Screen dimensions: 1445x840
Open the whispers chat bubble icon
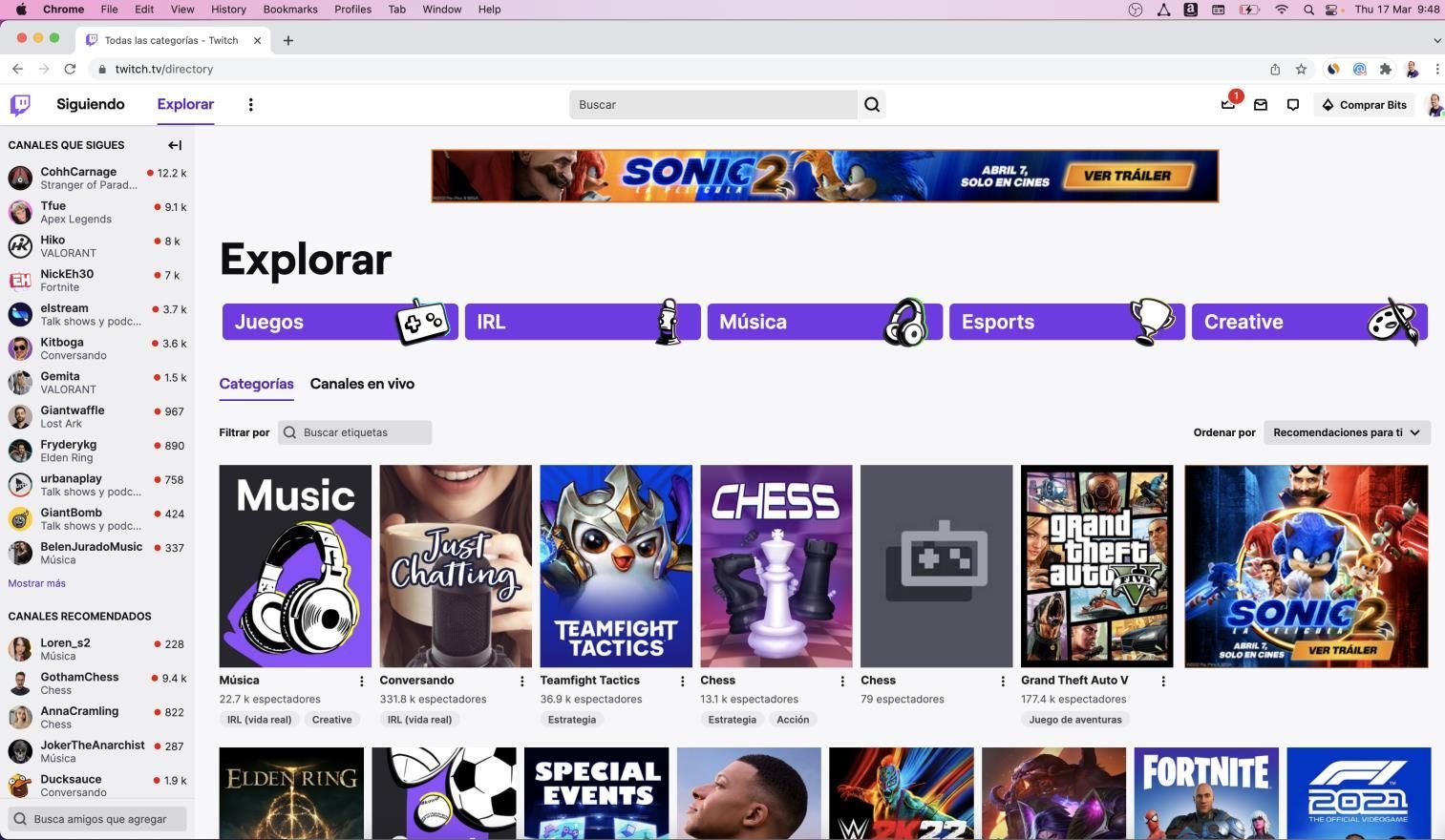pos(1293,105)
